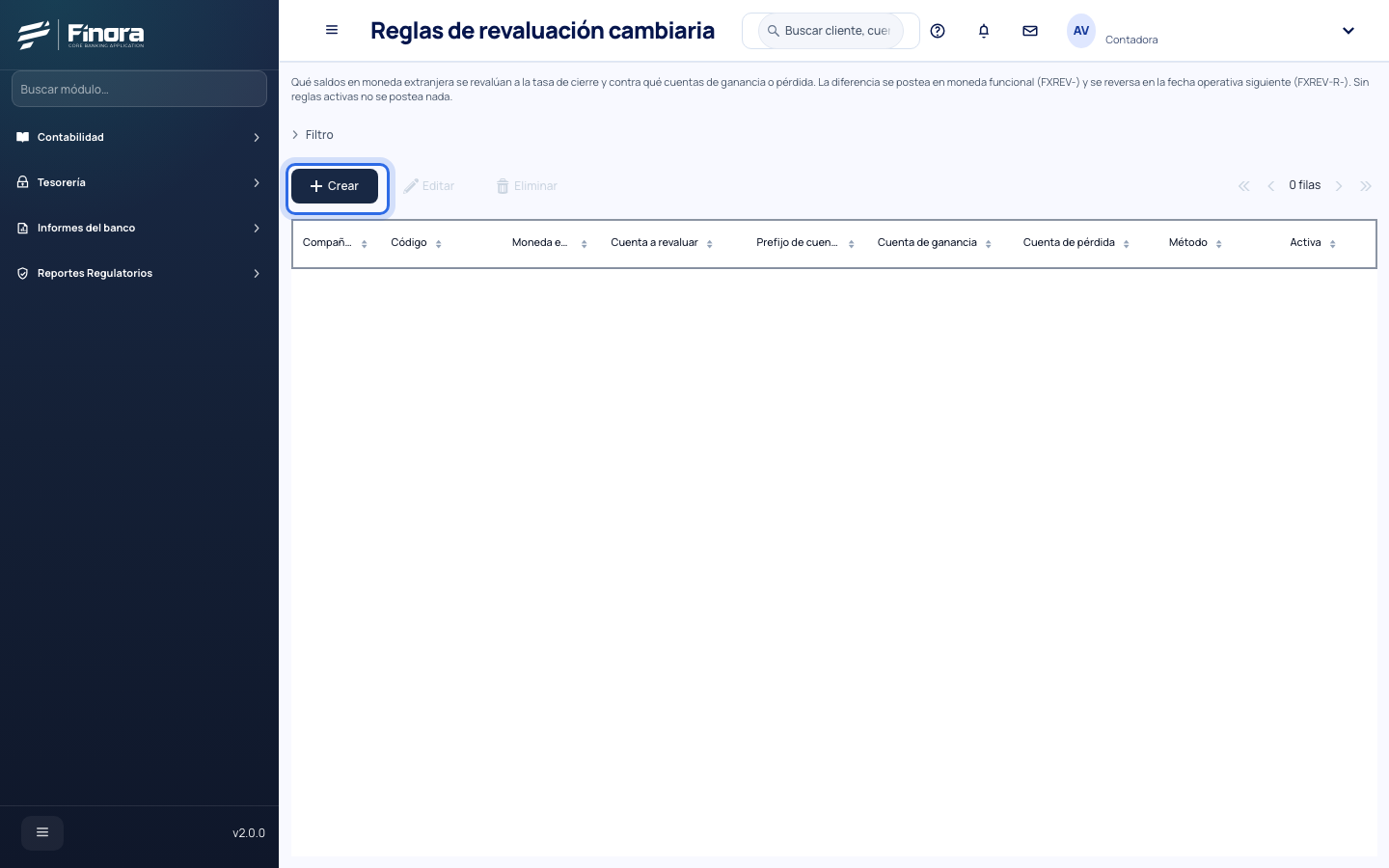Click the Prefijo de cuenta column header
The image size is (1389, 868).
pos(805,243)
